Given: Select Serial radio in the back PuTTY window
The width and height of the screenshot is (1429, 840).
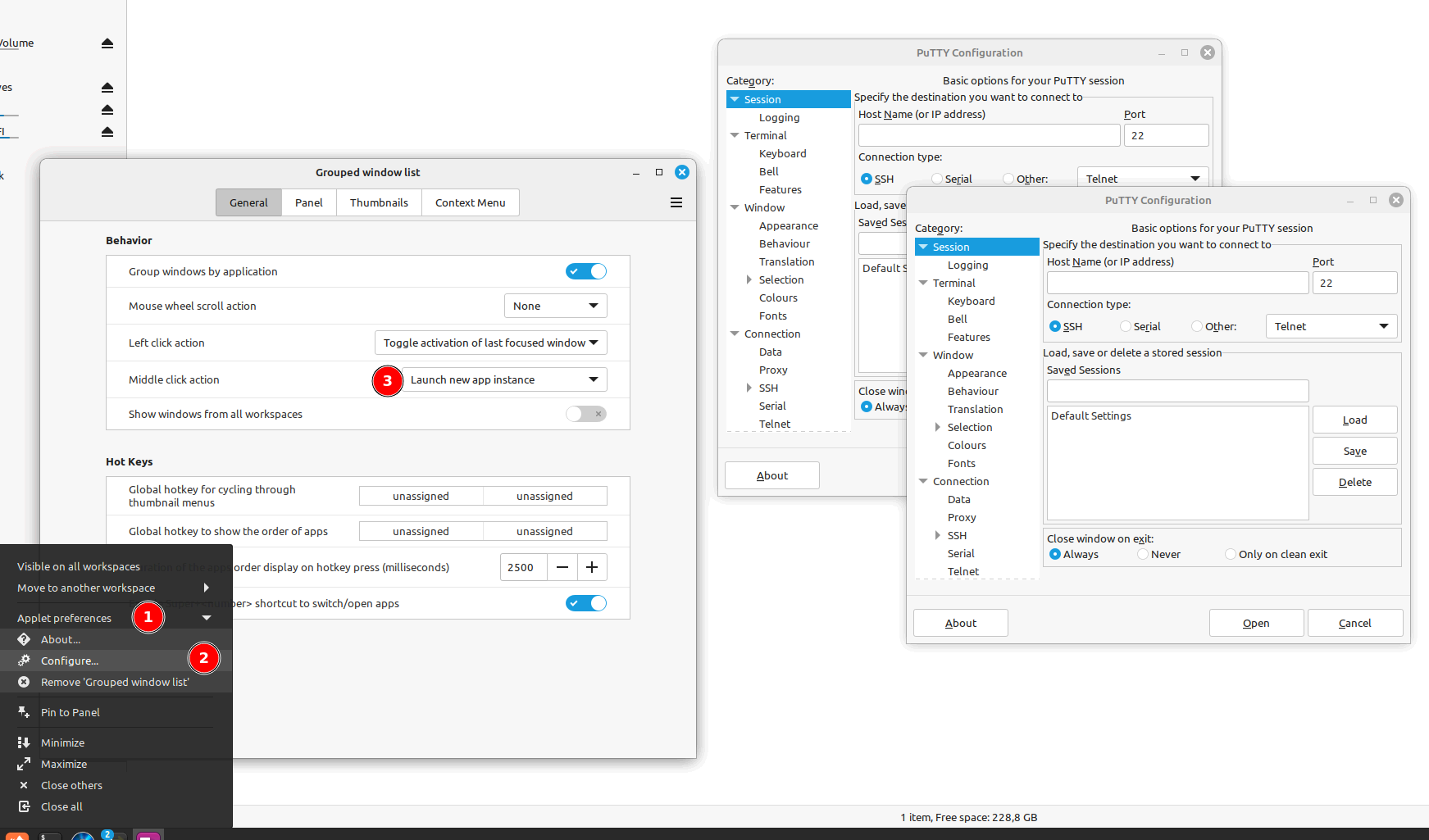Looking at the screenshot, I should coord(937,179).
